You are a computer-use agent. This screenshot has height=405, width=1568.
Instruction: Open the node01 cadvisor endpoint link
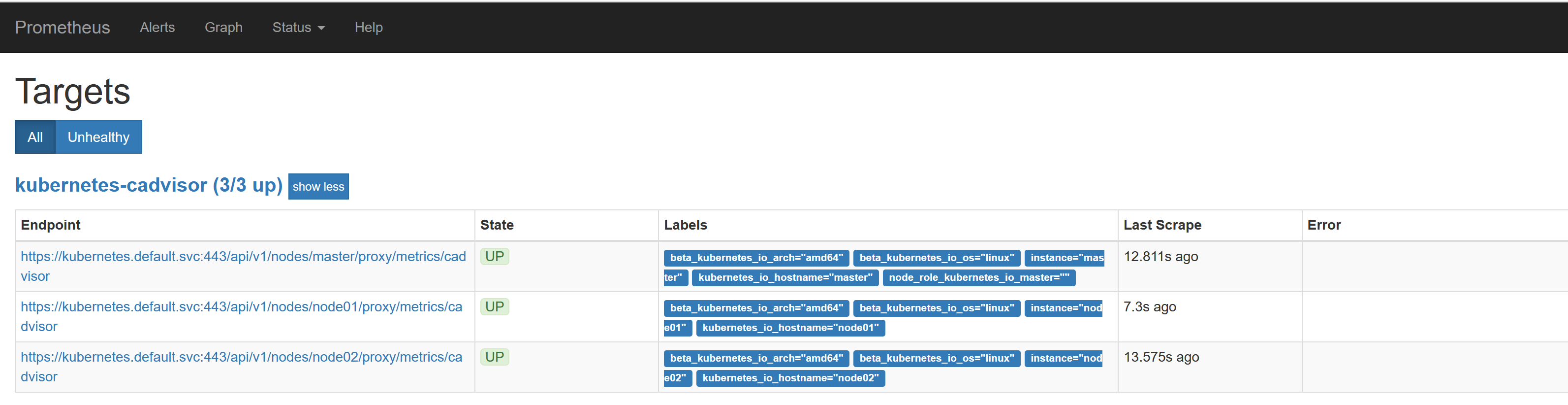(x=242, y=317)
